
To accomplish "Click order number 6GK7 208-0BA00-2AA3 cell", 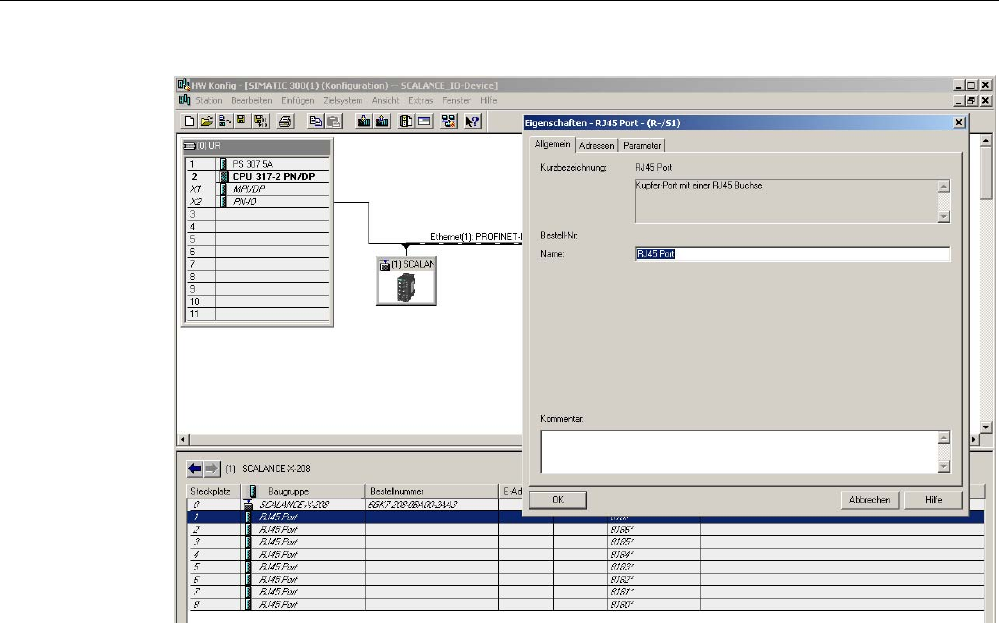I will 431,505.
